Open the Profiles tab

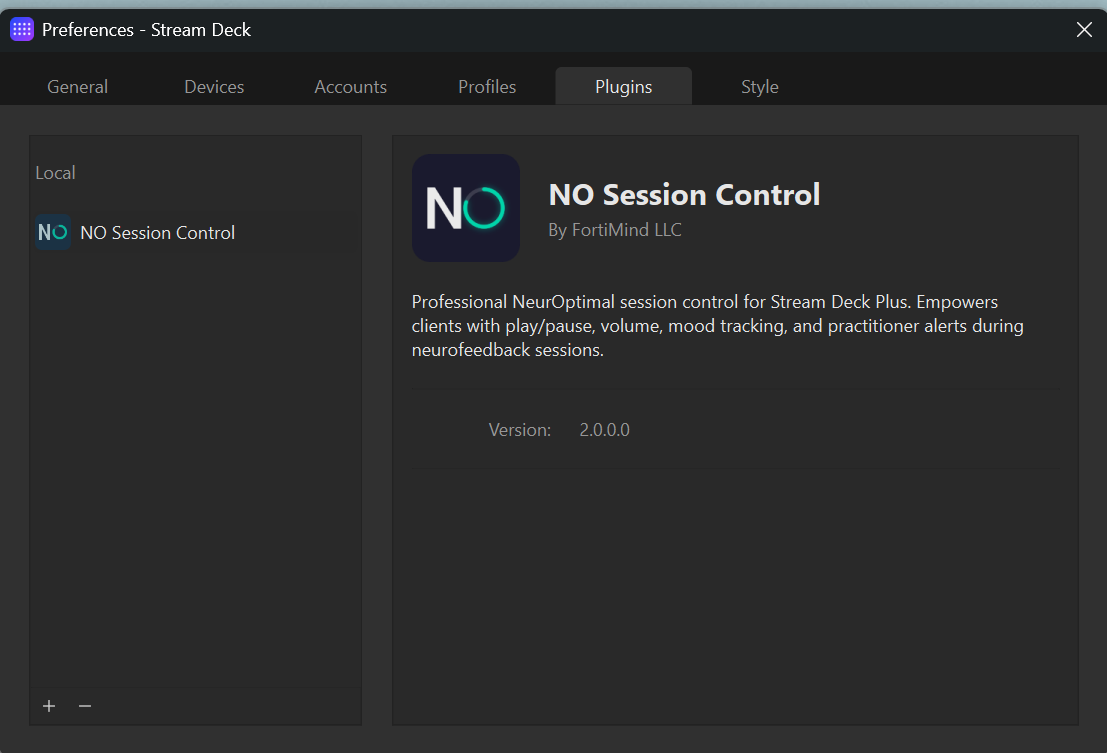487,86
